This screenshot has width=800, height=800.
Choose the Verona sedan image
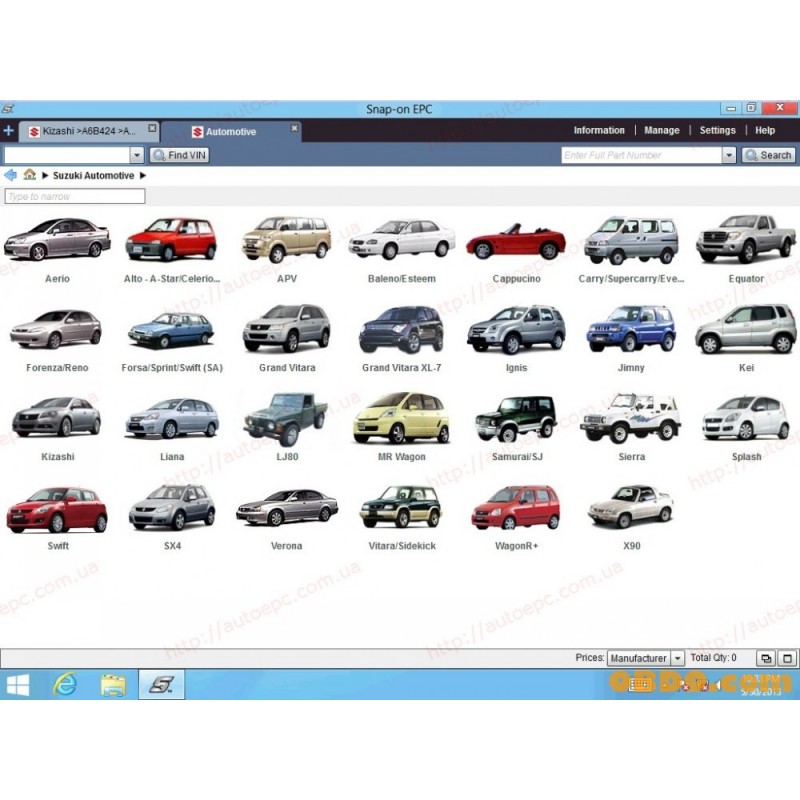click(287, 508)
